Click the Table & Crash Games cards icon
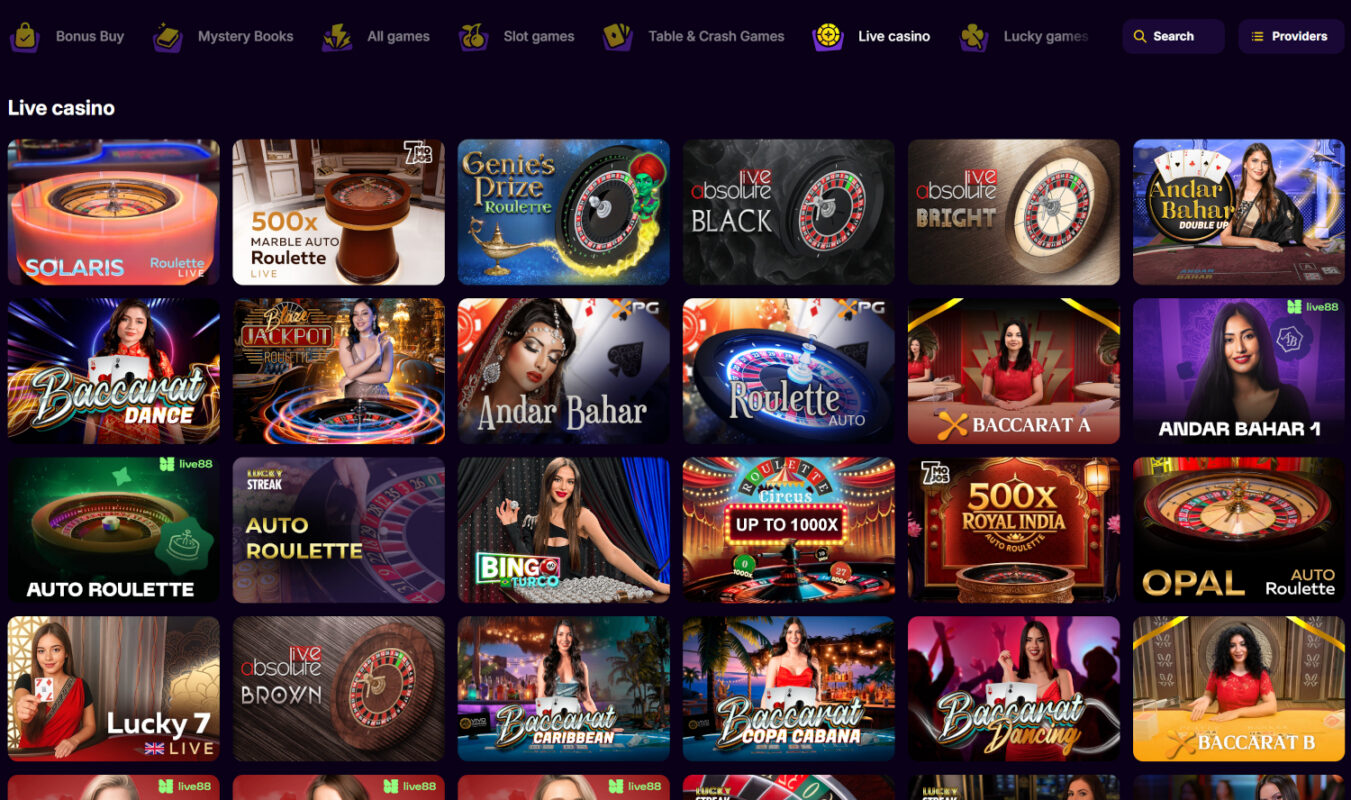1351x800 pixels. click(x=618, y=37)
